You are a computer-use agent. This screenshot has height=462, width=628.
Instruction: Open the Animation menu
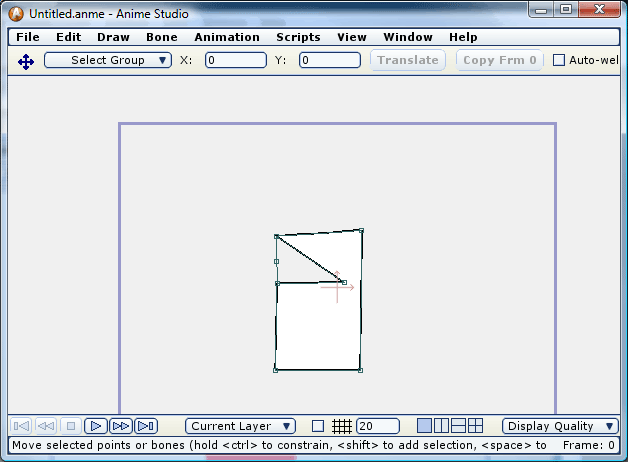click(x=227, y=37)
